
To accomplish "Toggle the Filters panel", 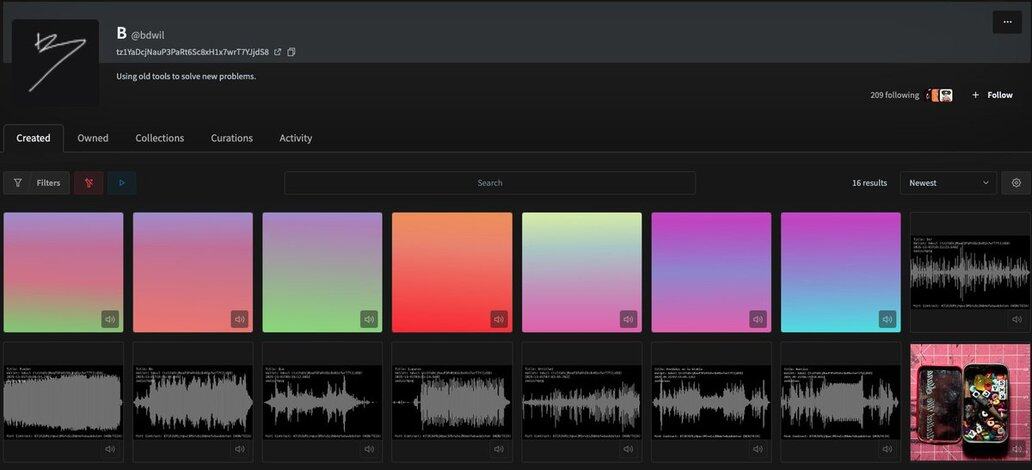I will pyautogui.click(x=38, y=183).
